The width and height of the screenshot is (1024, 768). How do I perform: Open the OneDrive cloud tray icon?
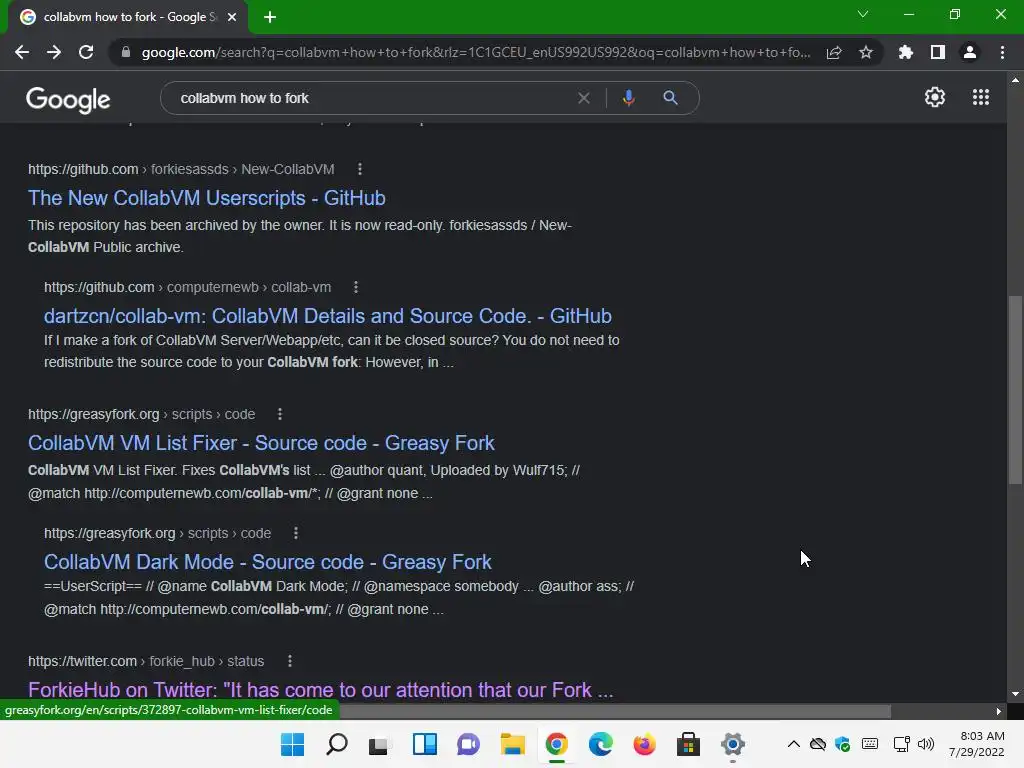[818, 744]
